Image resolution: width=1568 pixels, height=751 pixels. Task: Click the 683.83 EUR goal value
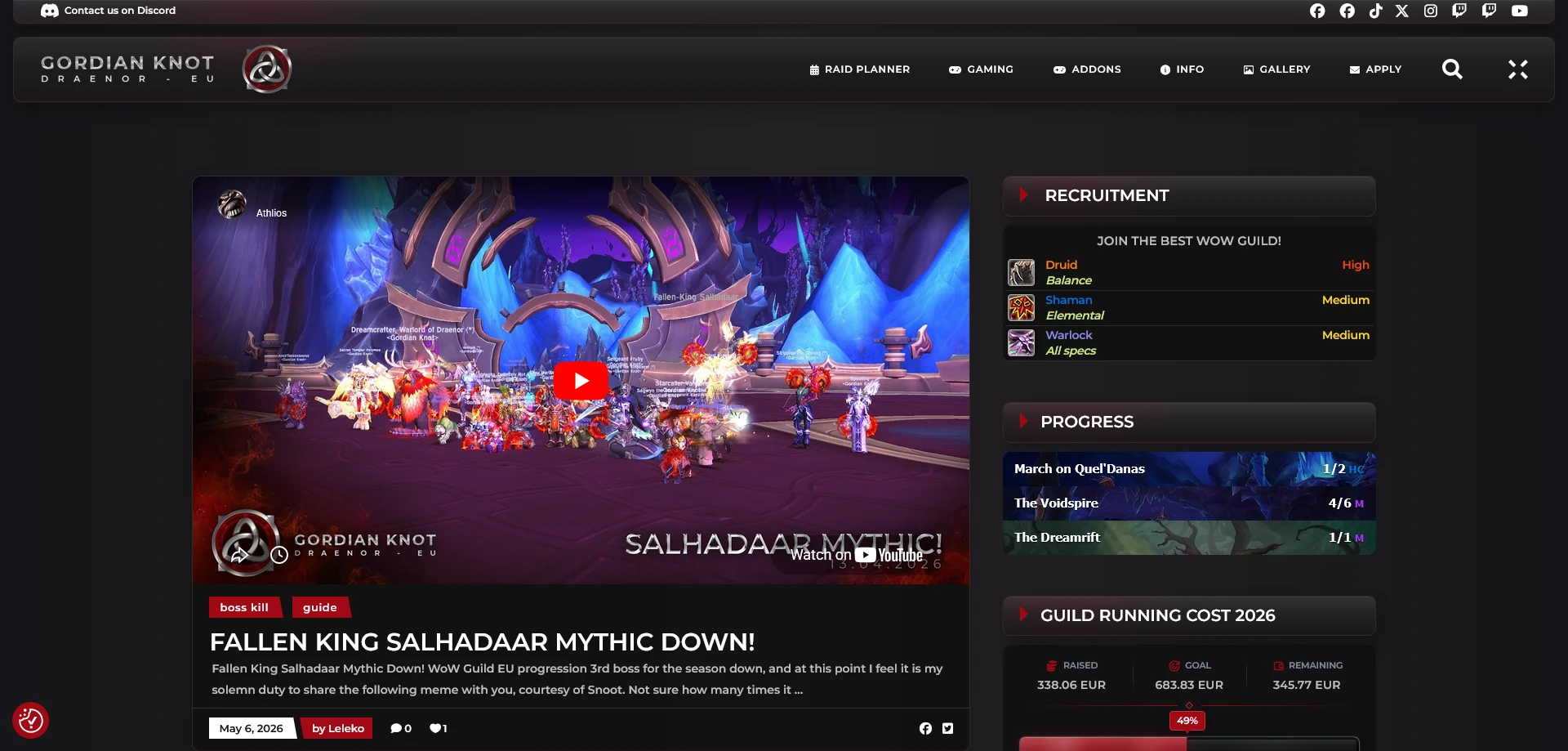point(1189,685)
